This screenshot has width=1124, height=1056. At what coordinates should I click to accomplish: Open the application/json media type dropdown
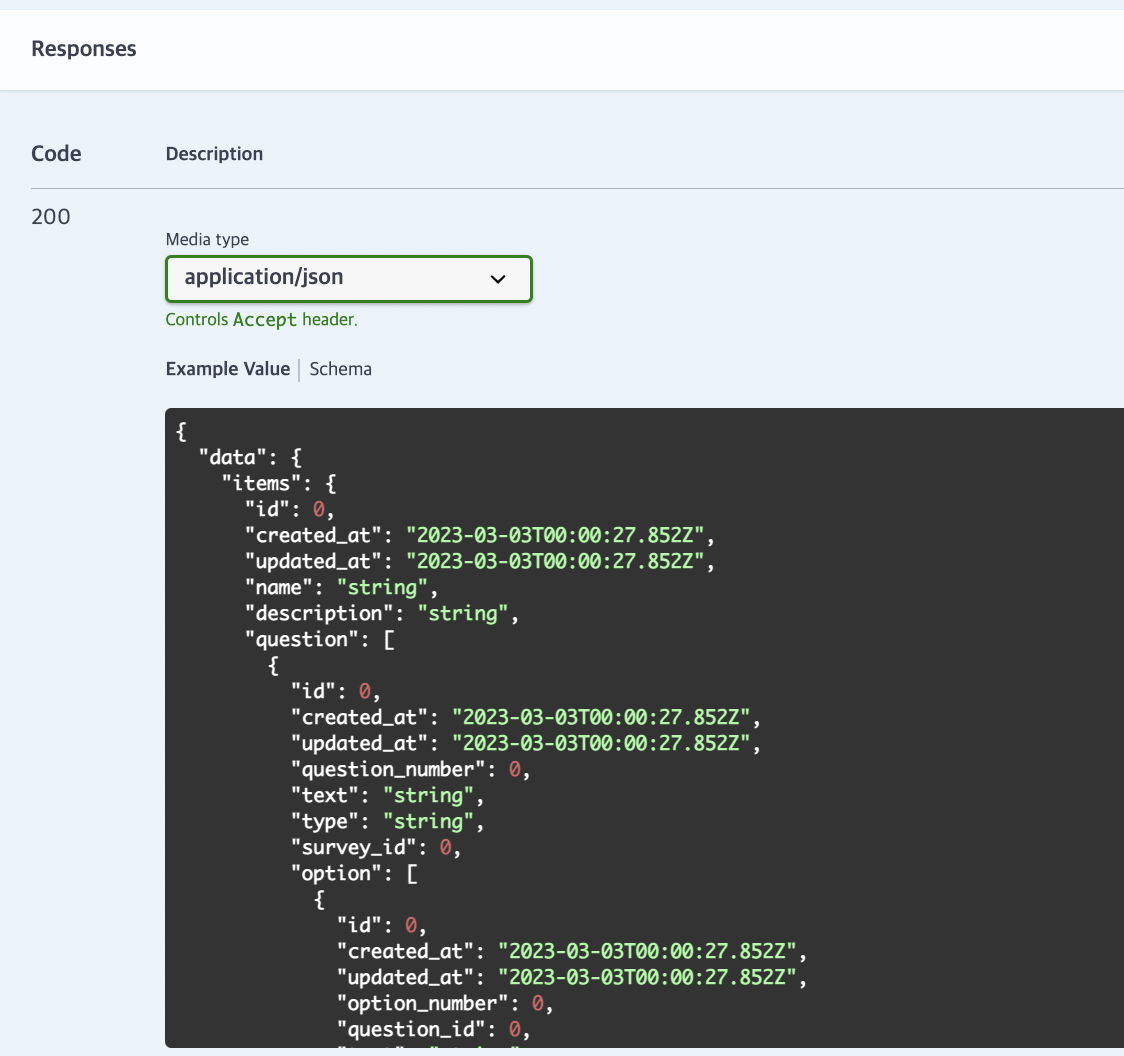pos(348,279)
